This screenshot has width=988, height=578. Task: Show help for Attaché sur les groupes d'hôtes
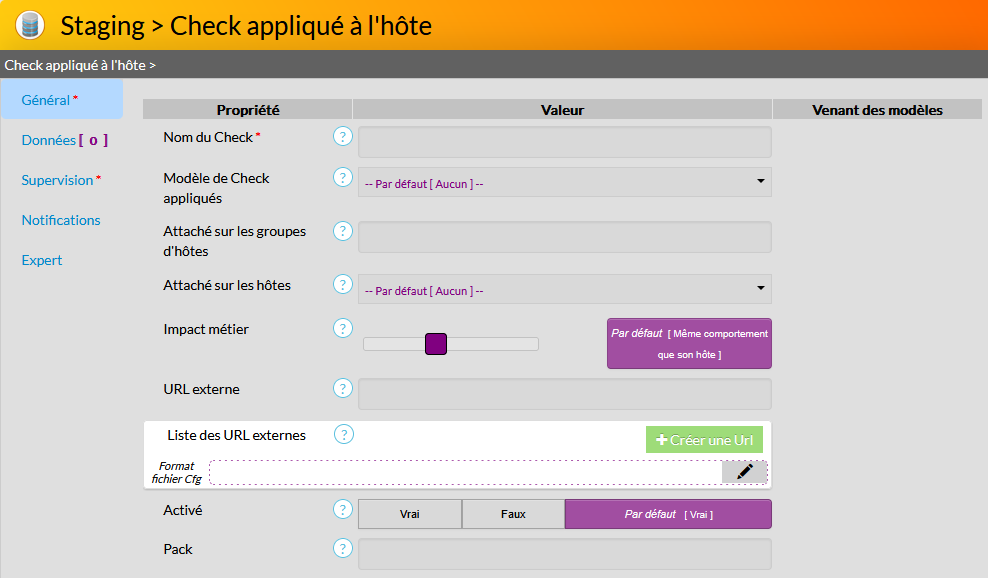click(x=343, y=231)
